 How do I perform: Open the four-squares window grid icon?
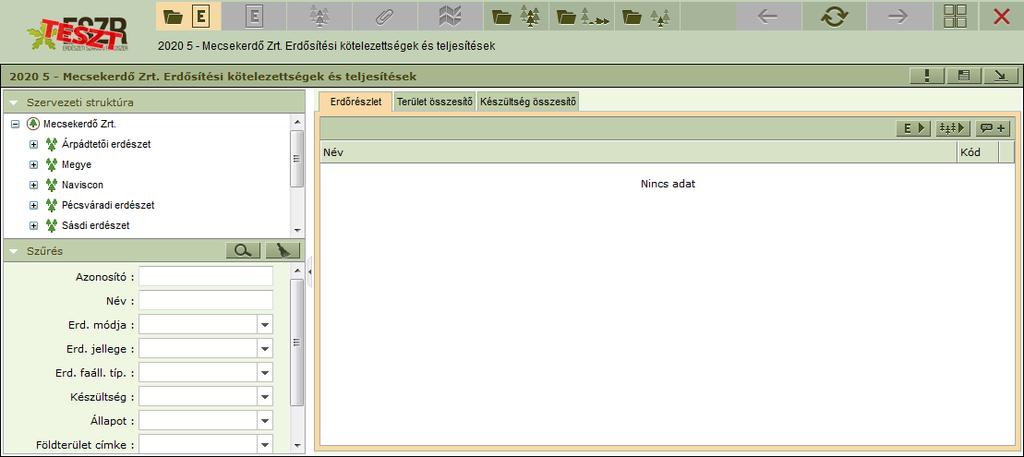click(x=955, y=16)
